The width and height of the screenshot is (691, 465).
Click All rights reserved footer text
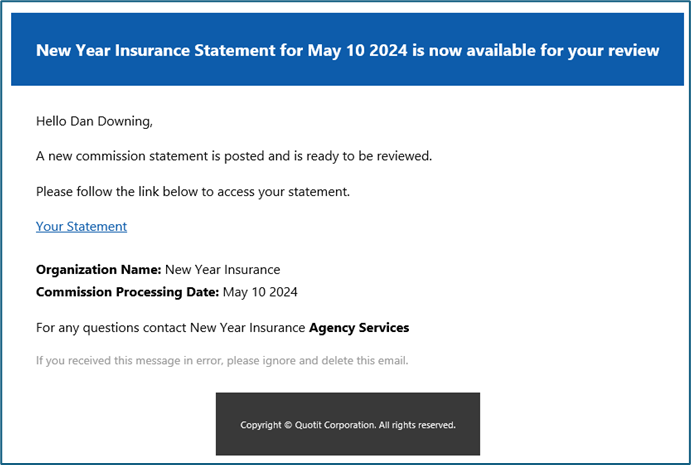pyautogui.click(x=417, y=425)
